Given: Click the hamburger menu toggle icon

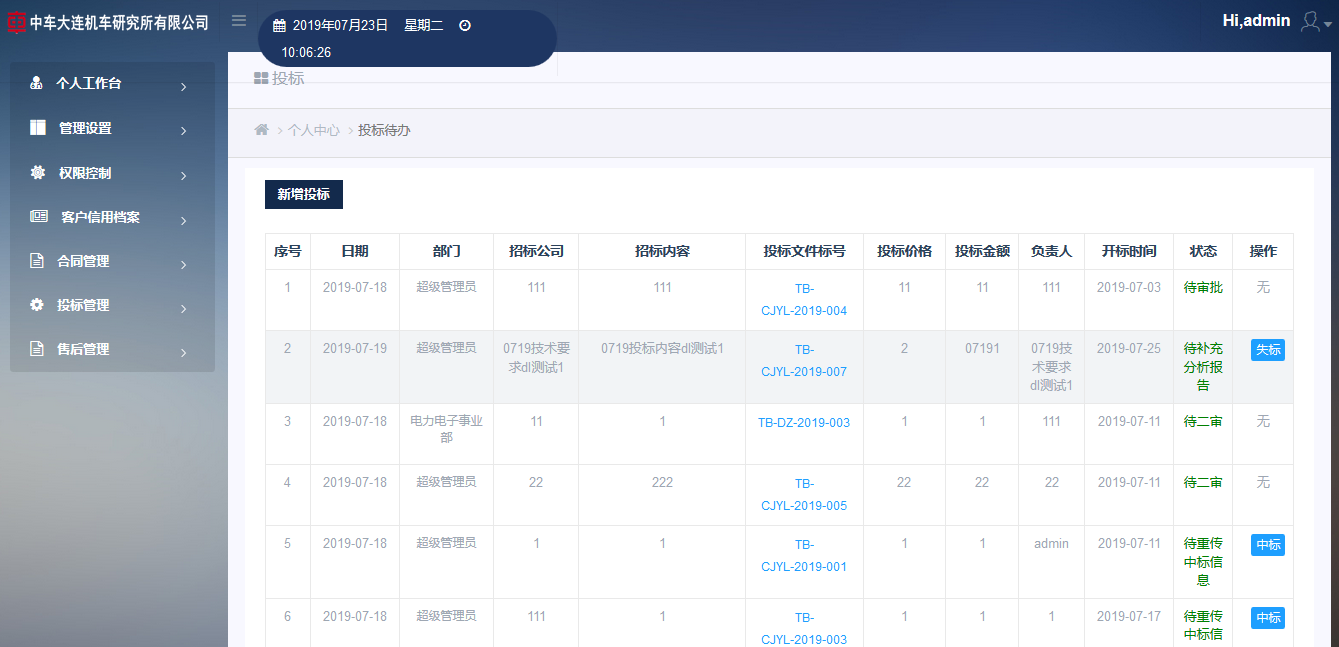Looking at the screenshot, I should pyautogui.click(x=238, y=21).
